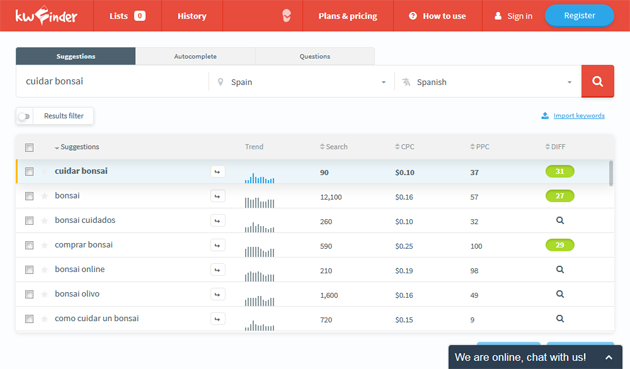Switch to the Suggestions tab
630x369 pixels.
pyautogui.click(x=76, y=56)
